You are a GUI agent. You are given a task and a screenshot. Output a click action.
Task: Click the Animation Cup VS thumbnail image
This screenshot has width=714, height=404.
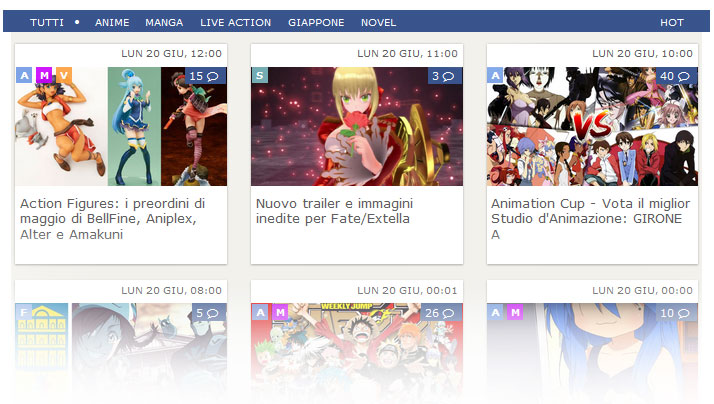point(592,126)
